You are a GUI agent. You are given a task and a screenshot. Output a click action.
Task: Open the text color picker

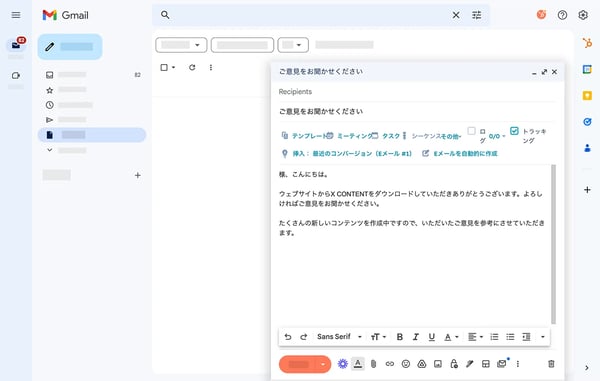pos(451,337)
